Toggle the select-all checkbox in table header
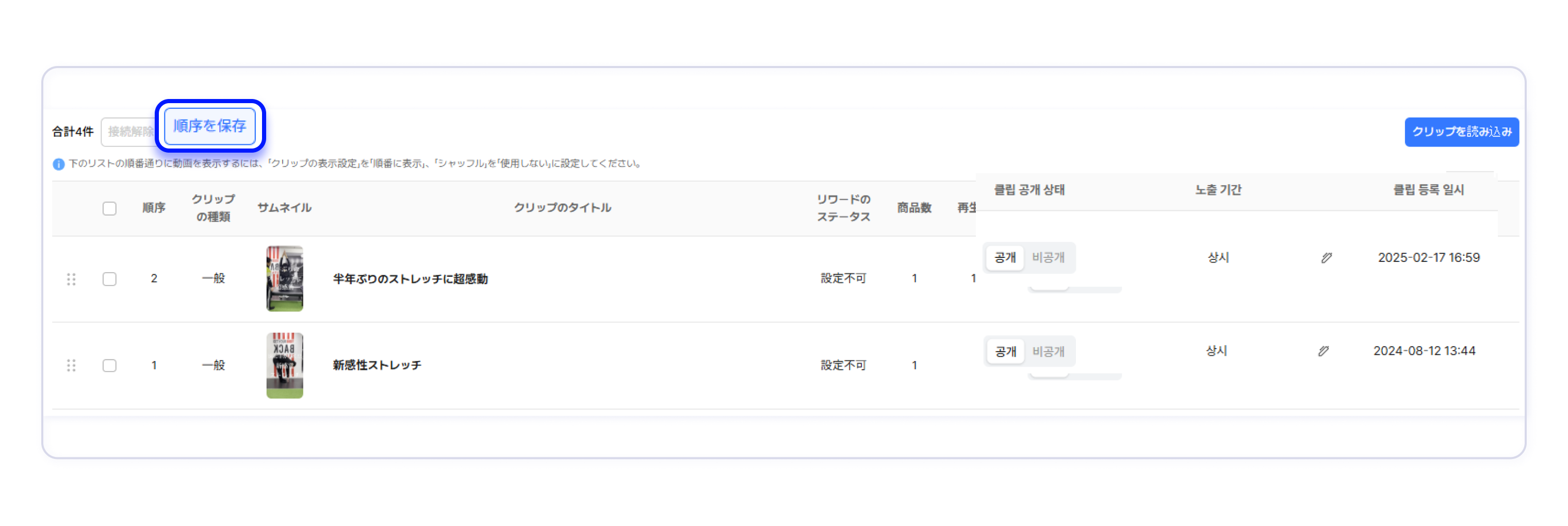Screen dimensions: 1568x526 tap(109, 208)
